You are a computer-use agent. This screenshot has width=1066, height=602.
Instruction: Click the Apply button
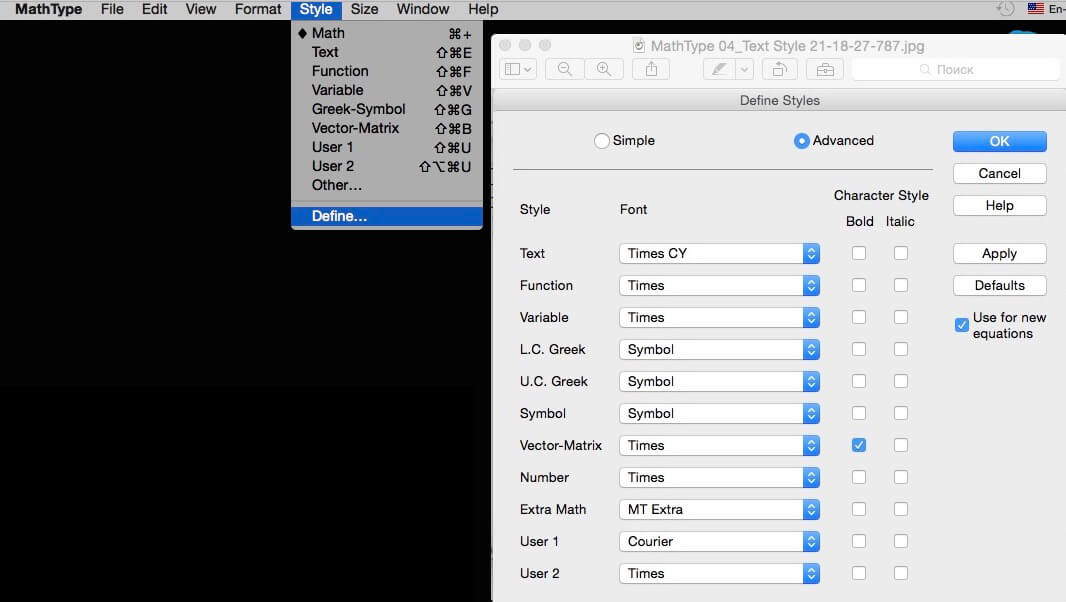click(999, 253)
